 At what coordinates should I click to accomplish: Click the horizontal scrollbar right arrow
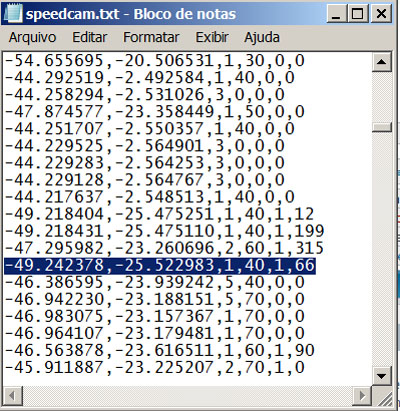click(362, 396)
